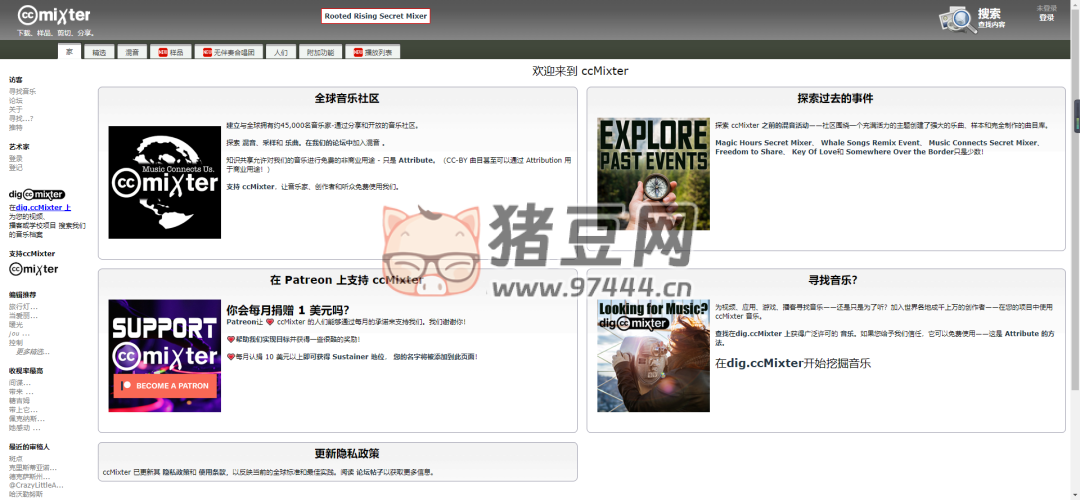The width and height of the screenshot is (1080, 500).
Task: Open the 样品 tab with NEW badge
Action: click(171, 51)
